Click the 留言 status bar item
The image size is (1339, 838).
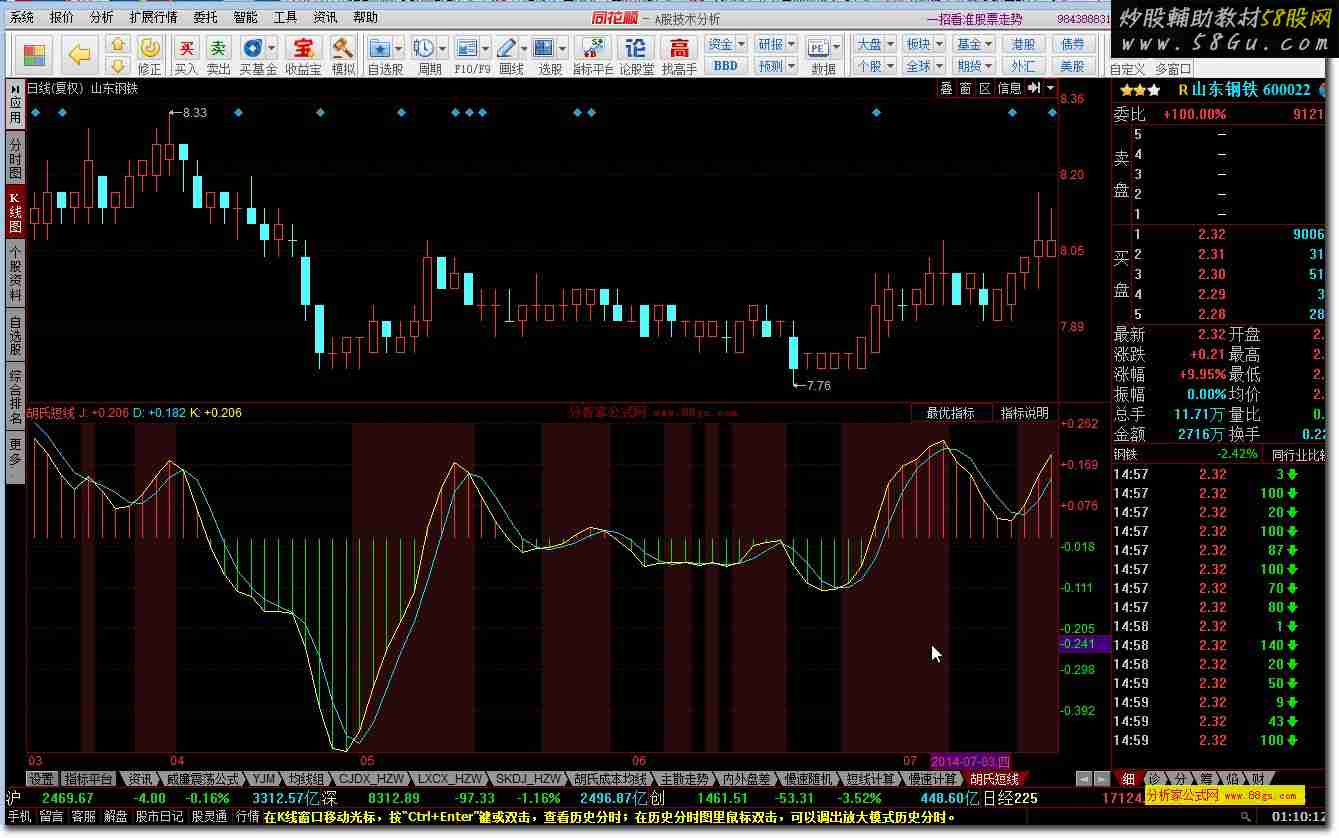coord(52,816)
